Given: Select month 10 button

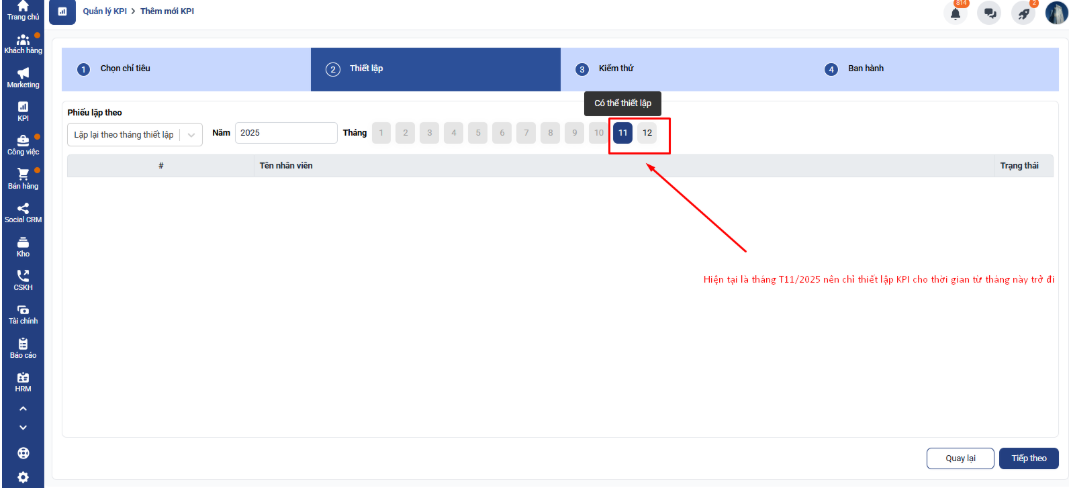Looking at the screenshot, I should tap(598, 133).
